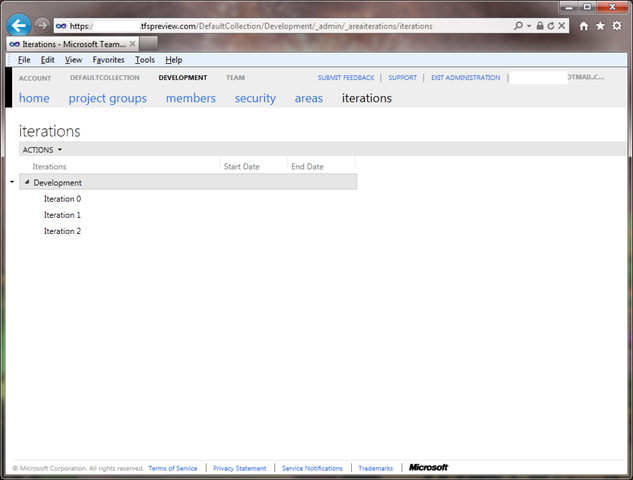
Task: Click the Submit Feedback link
Action: coord(346,77)
